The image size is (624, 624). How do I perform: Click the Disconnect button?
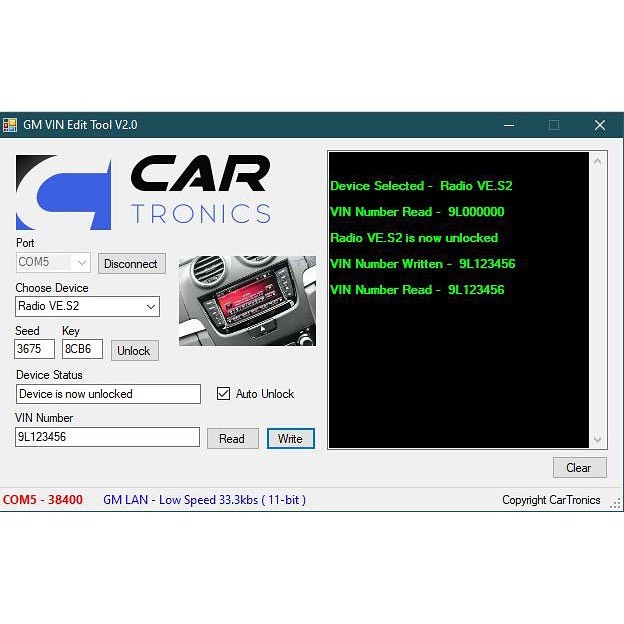(x=132, y=263)
